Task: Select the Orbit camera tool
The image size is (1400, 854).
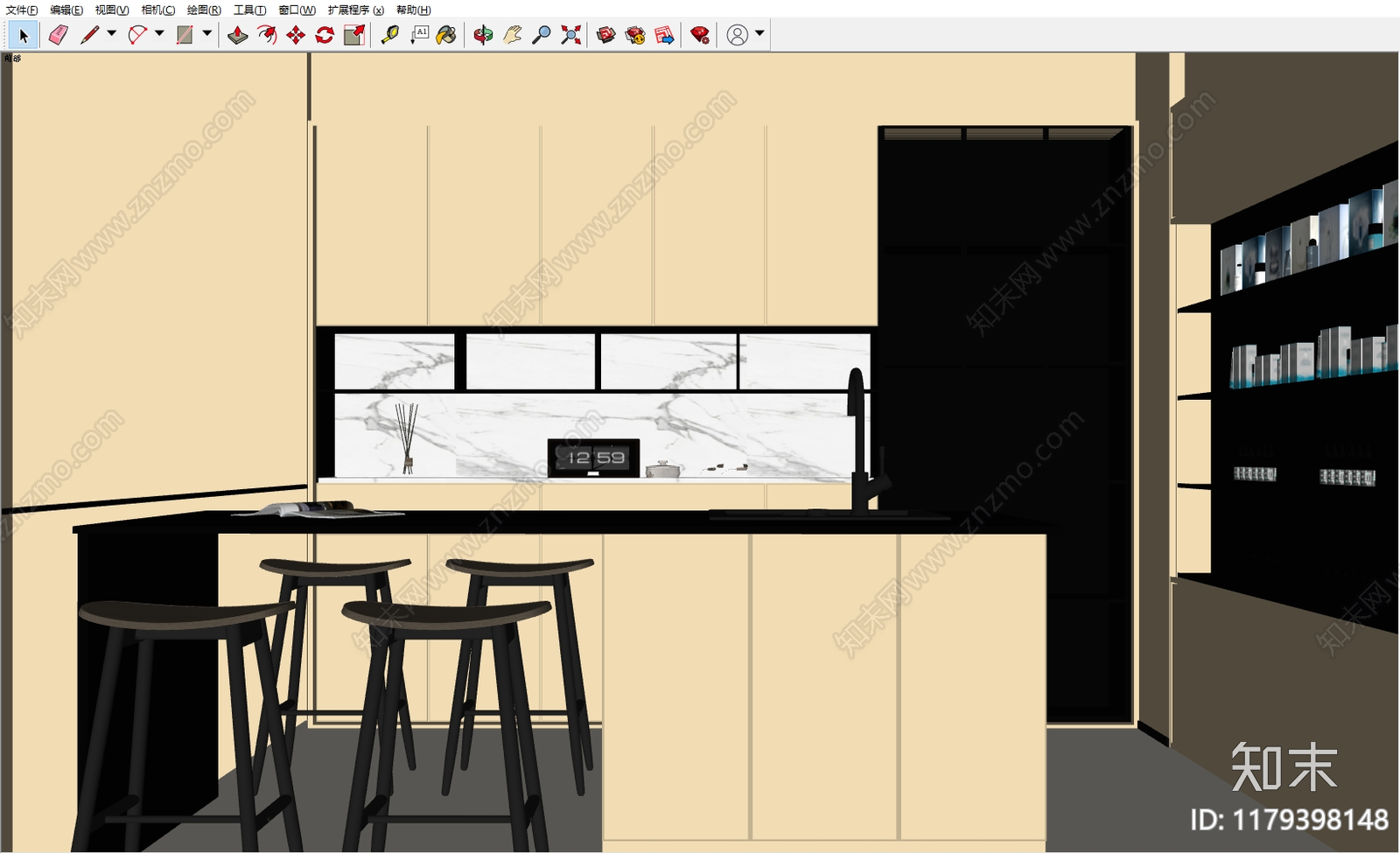Action: click(483, 35)
